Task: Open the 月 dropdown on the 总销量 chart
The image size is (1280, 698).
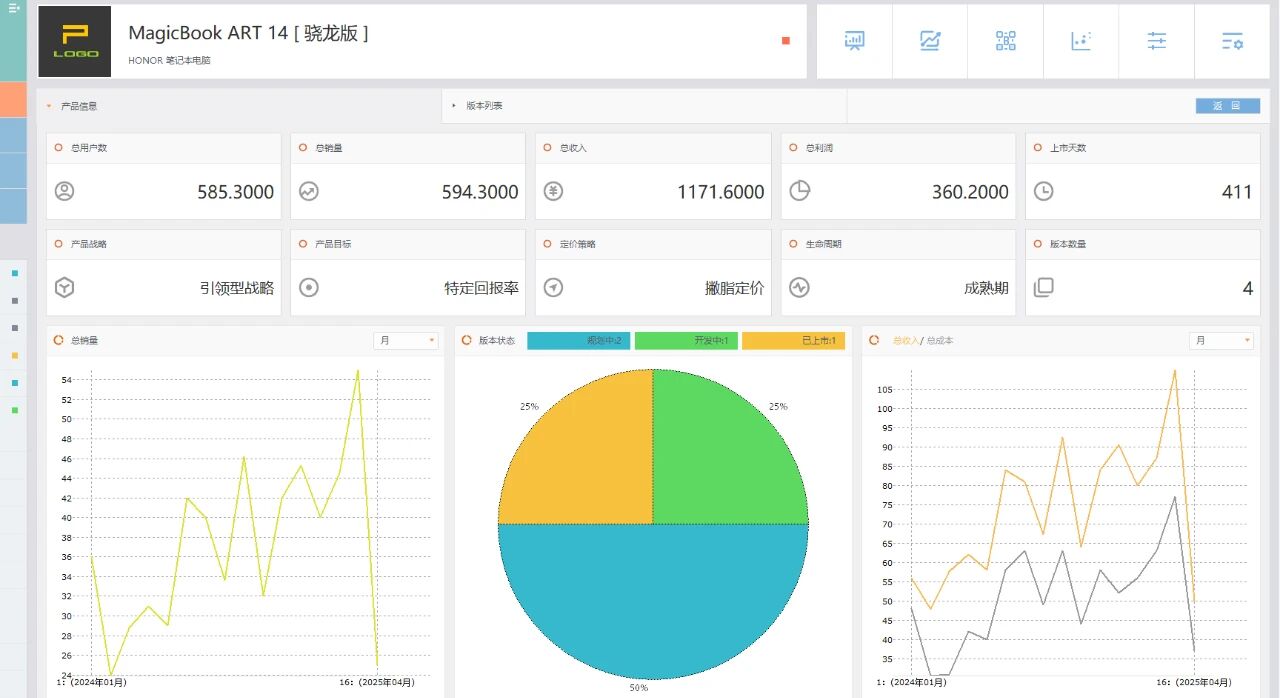Action: pos(405,340)
